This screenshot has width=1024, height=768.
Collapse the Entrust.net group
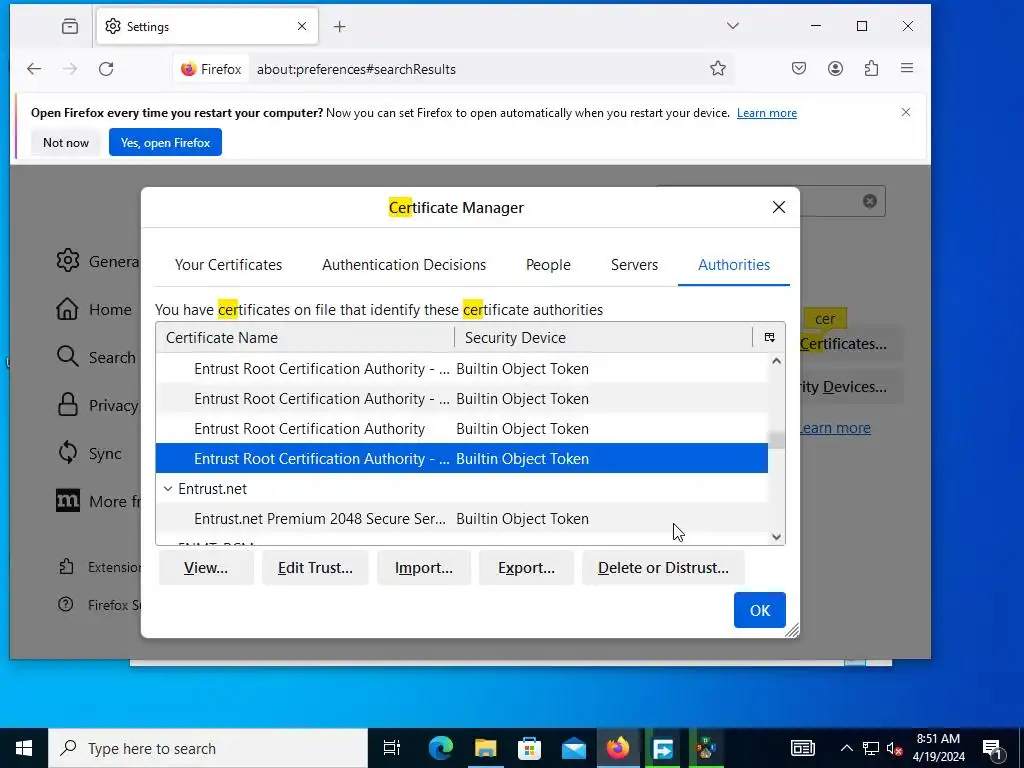pos(168,488)
